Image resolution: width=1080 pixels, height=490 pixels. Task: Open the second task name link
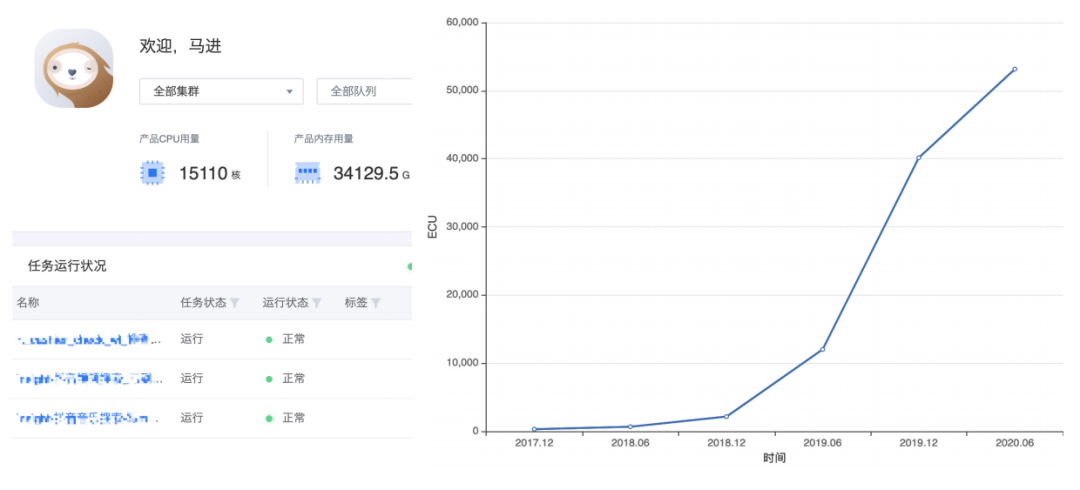(88, 378)
